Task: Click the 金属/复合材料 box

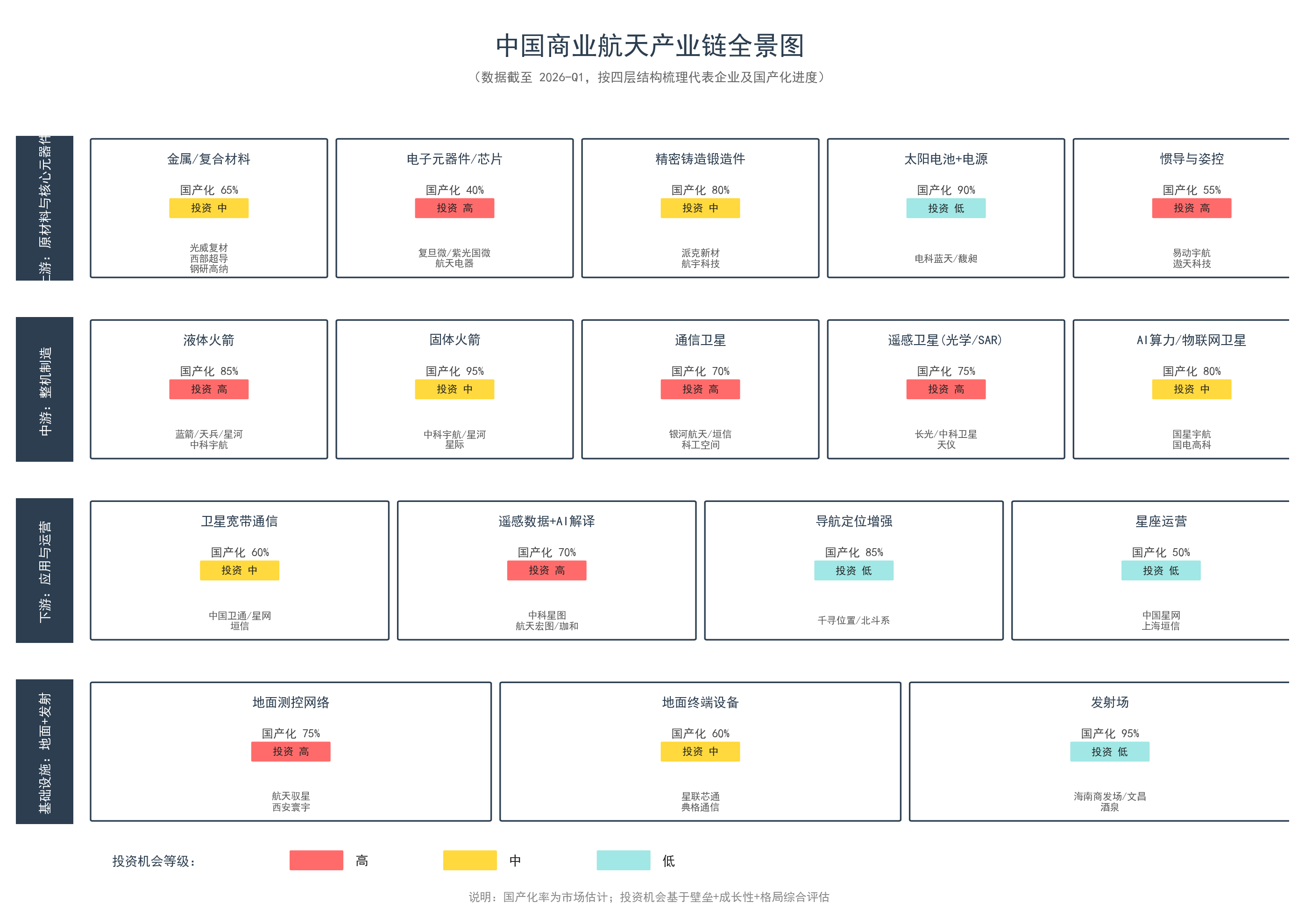Action: [x=208, y=209]
